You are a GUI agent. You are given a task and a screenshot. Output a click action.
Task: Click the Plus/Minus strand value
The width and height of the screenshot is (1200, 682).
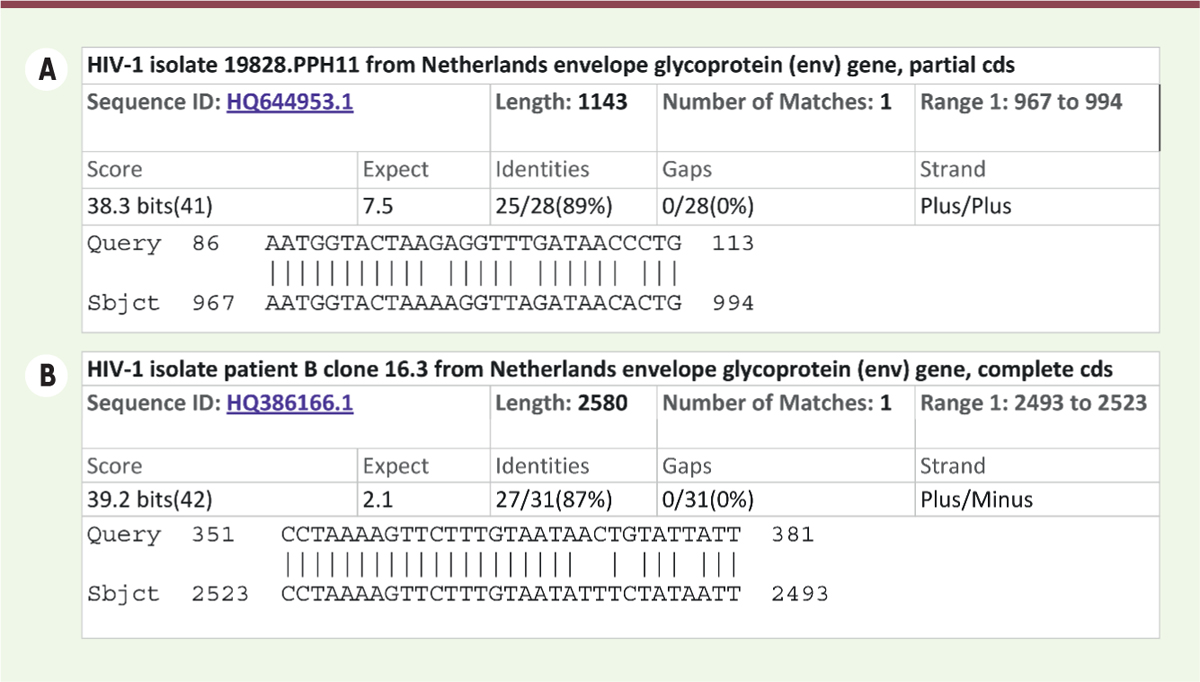(973, 500)
